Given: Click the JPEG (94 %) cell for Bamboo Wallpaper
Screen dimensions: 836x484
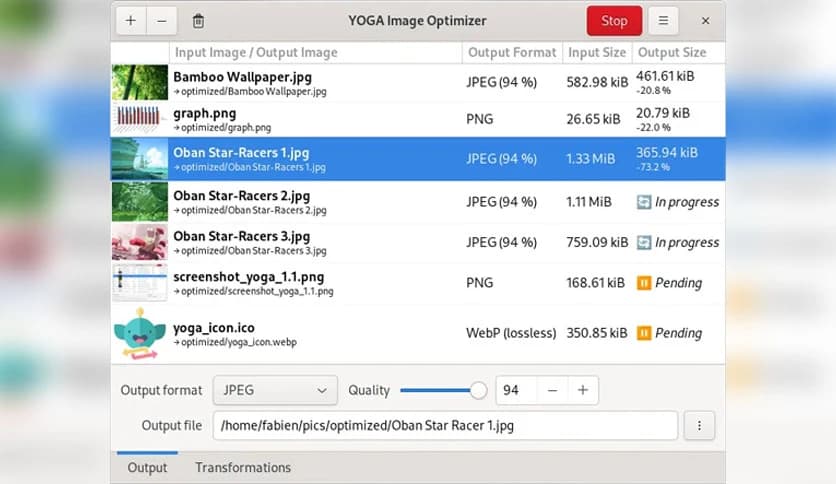Looking at the screenshot, I should tap(501, 82).
